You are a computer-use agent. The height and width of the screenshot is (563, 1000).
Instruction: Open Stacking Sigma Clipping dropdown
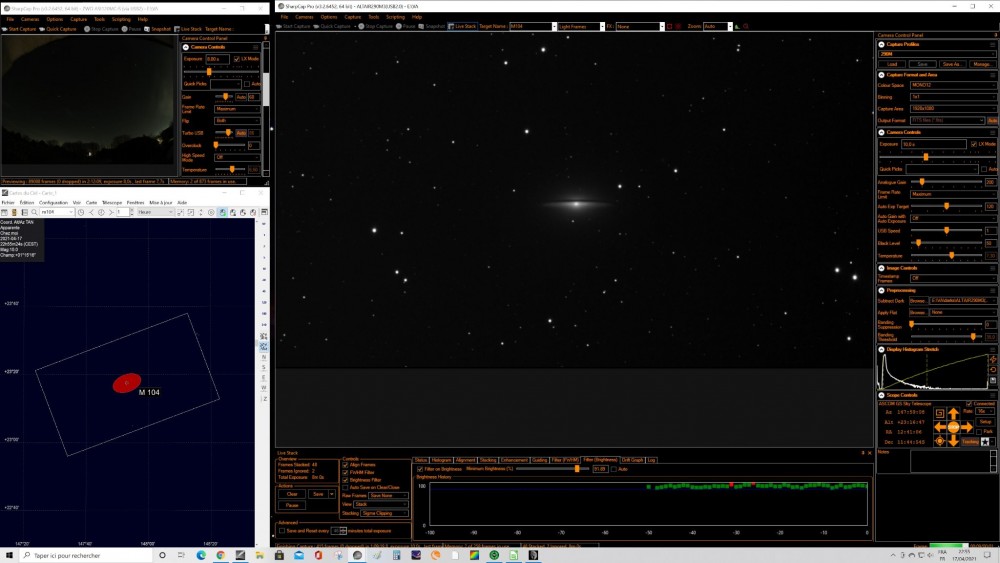pyautogui.click(x=385, y=513)
